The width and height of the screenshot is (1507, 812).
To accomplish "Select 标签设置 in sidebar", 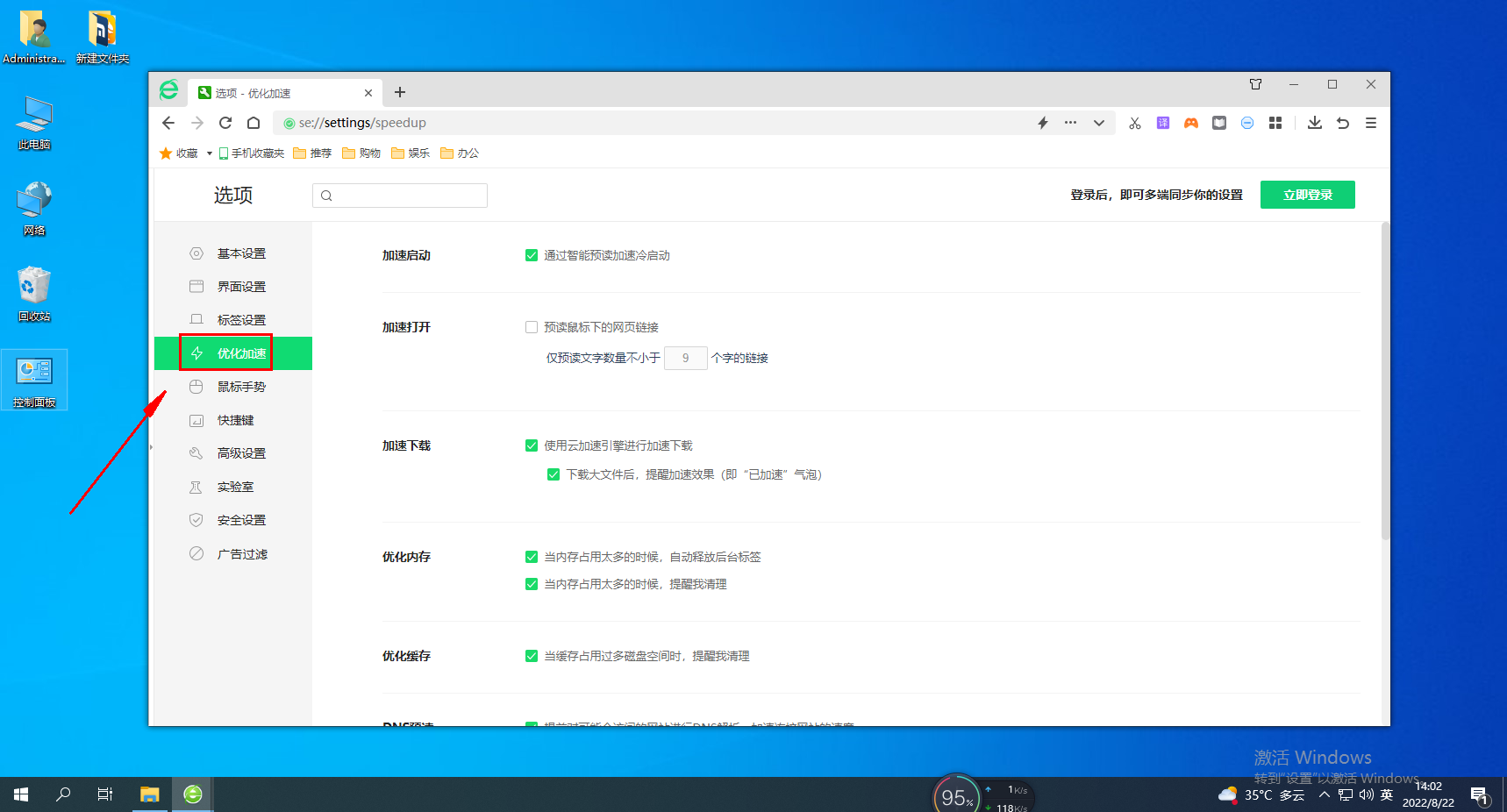I will [233, 320].
